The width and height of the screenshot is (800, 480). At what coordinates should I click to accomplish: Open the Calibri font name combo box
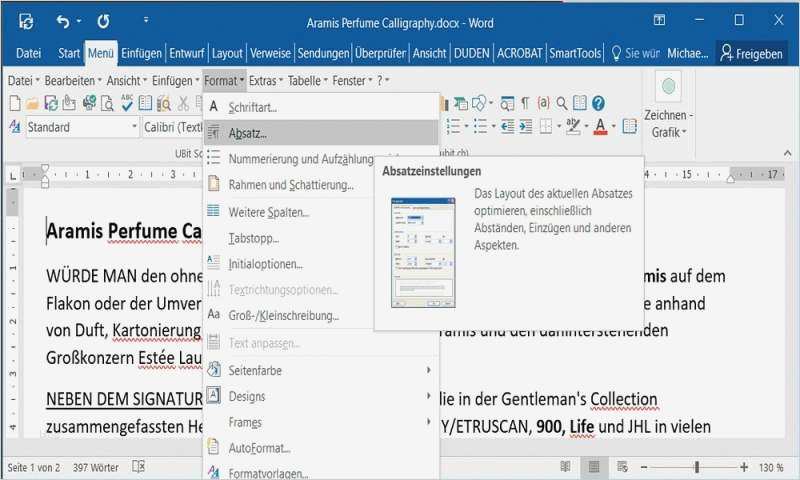(x=172, y=127)
